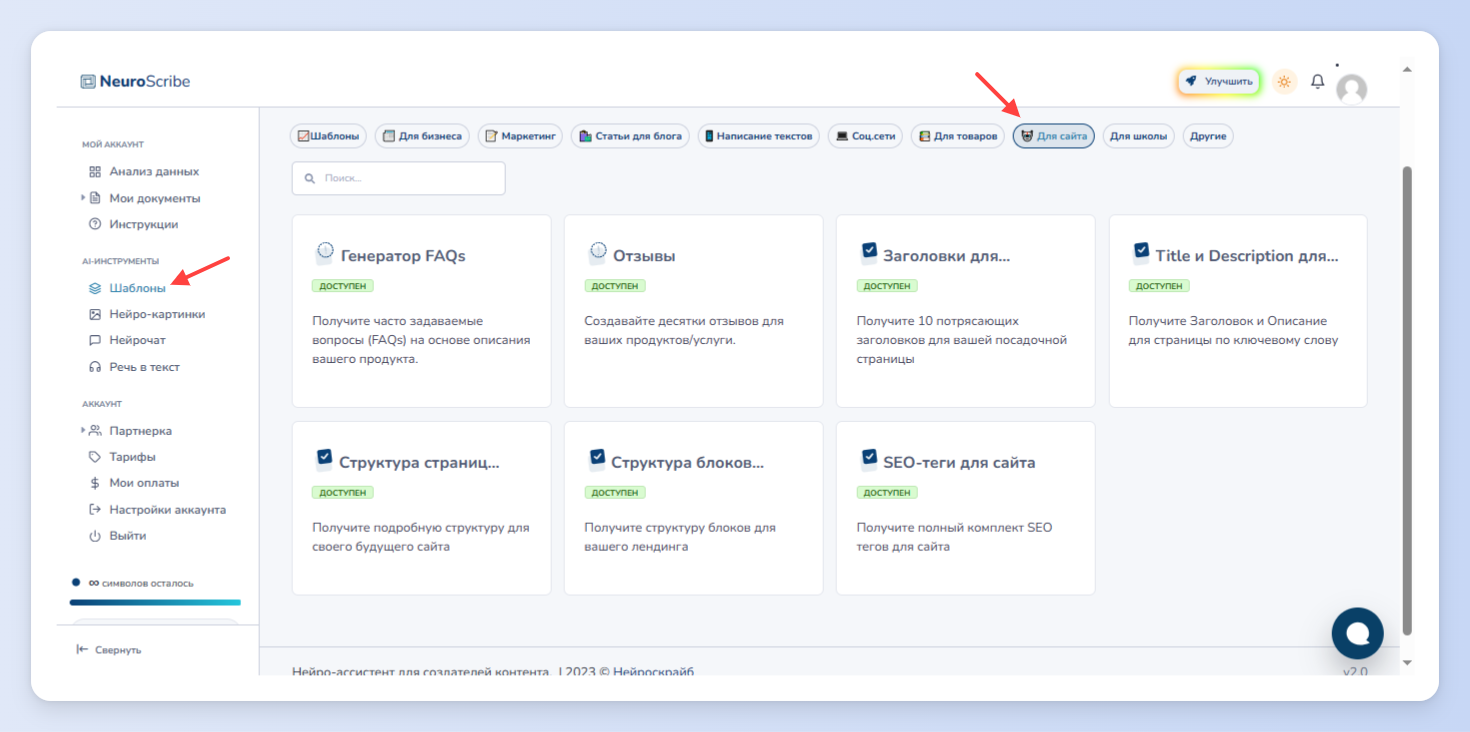Click the Структура блоков... card icon
The image size is (1470, 732).
pyautogui.click(x=597, y=460)
